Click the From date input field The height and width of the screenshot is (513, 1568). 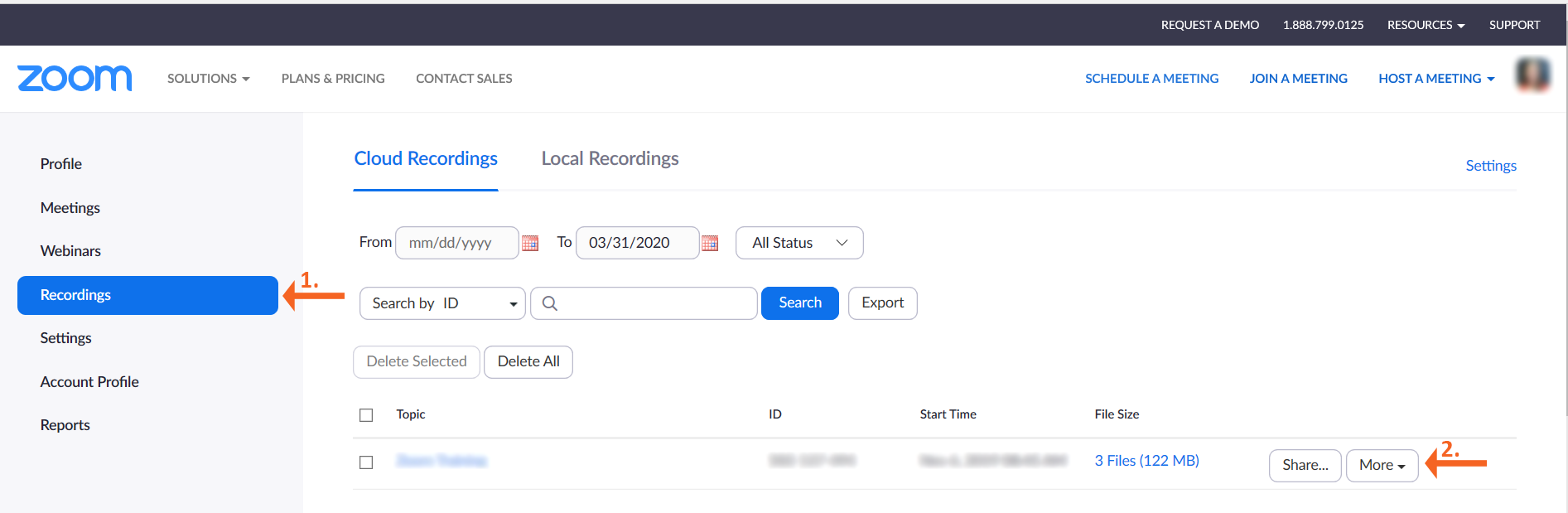[x=456, y=243]
